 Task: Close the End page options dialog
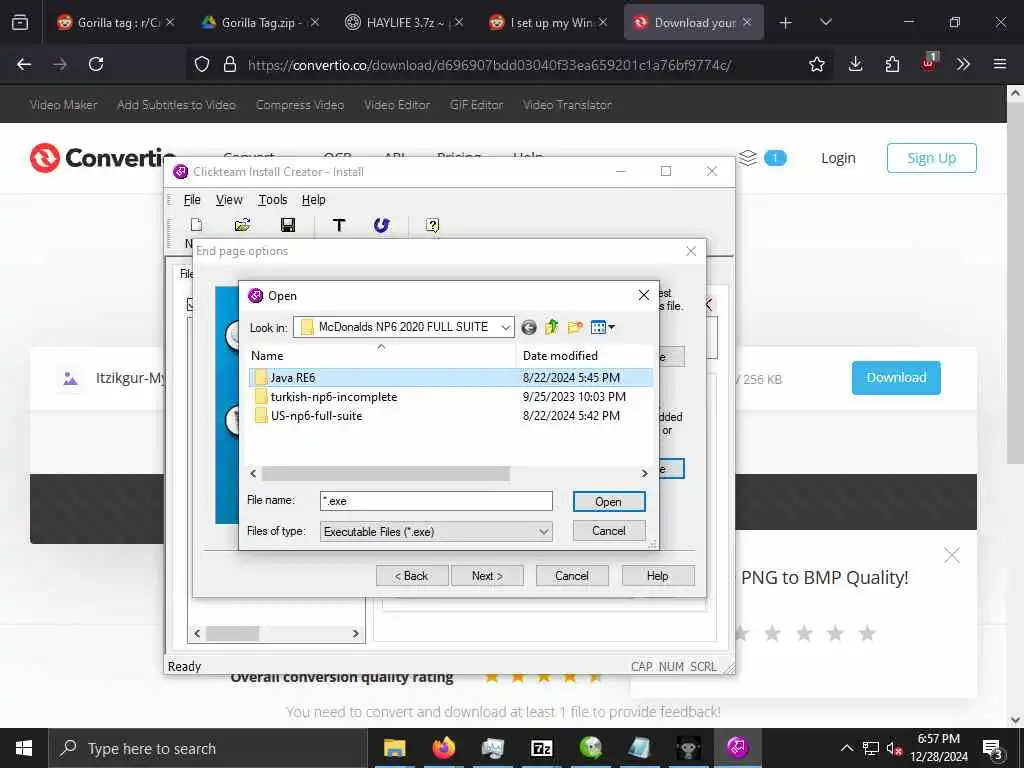[x=691, y=251]
